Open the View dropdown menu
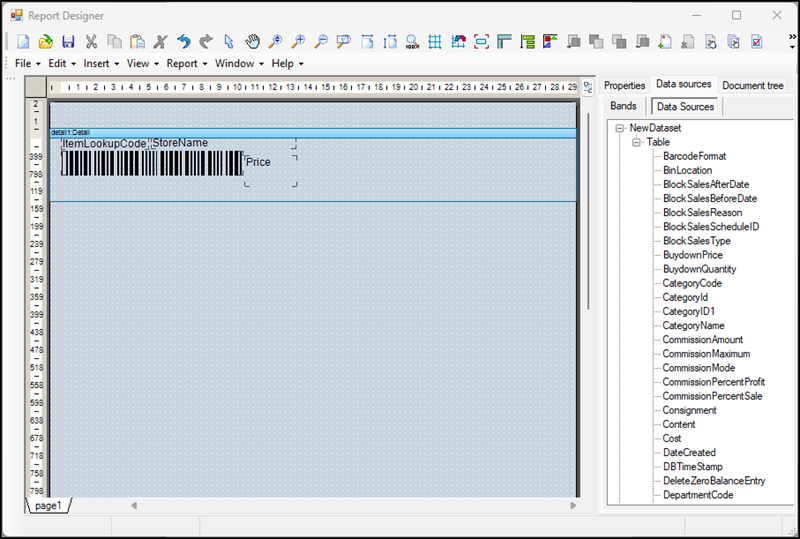Image resolution: width=800 pixels, height=539 pixels. click(x=143, y=63)
